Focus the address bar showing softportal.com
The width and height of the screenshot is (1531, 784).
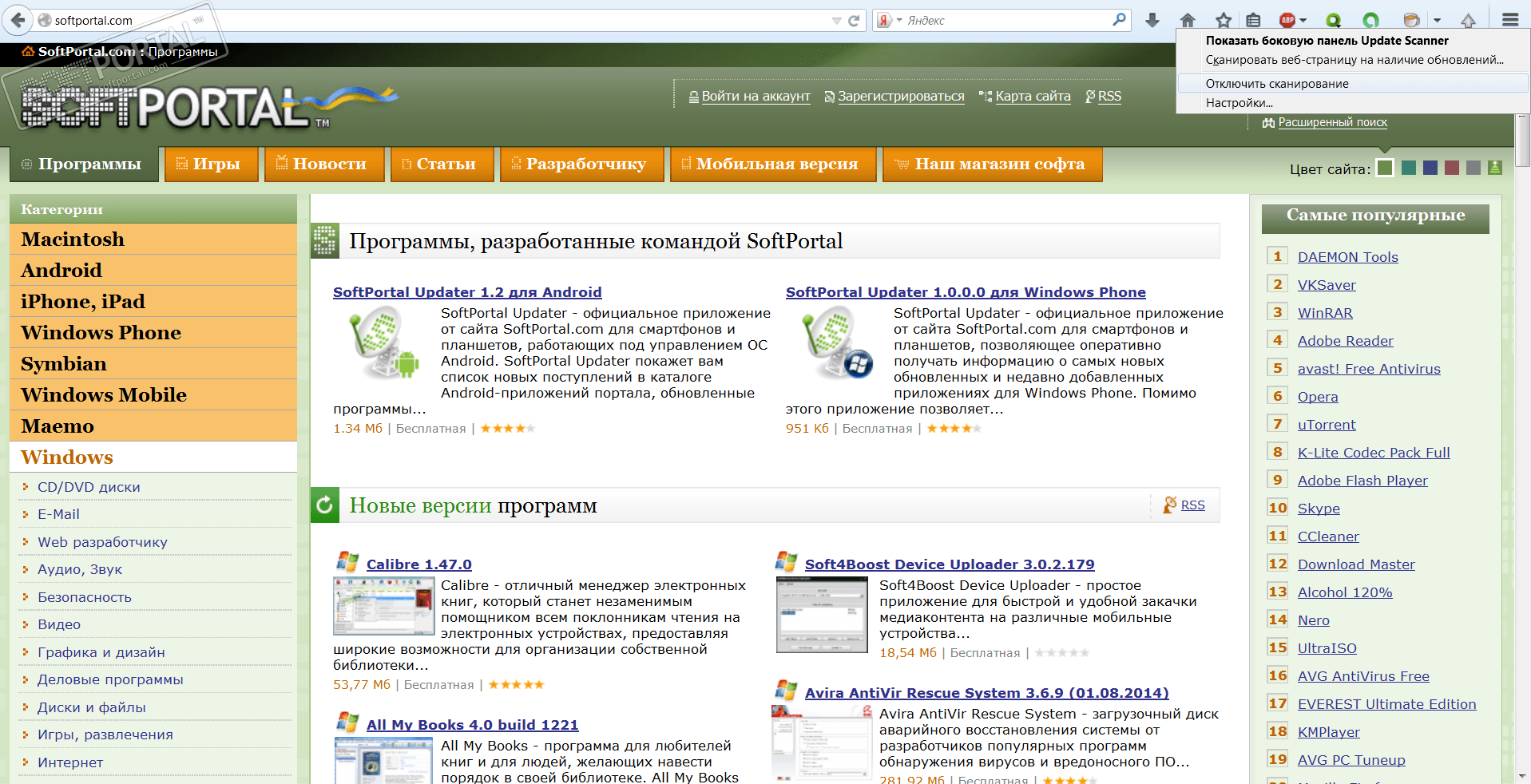coord(438,21)
